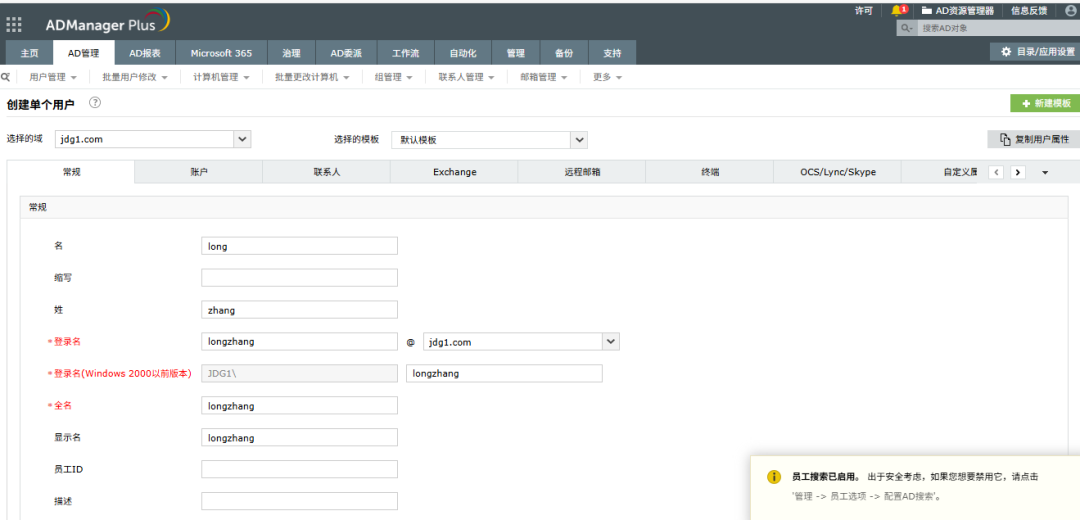Switch to the 联系人 tab

[x=326, y=172]
